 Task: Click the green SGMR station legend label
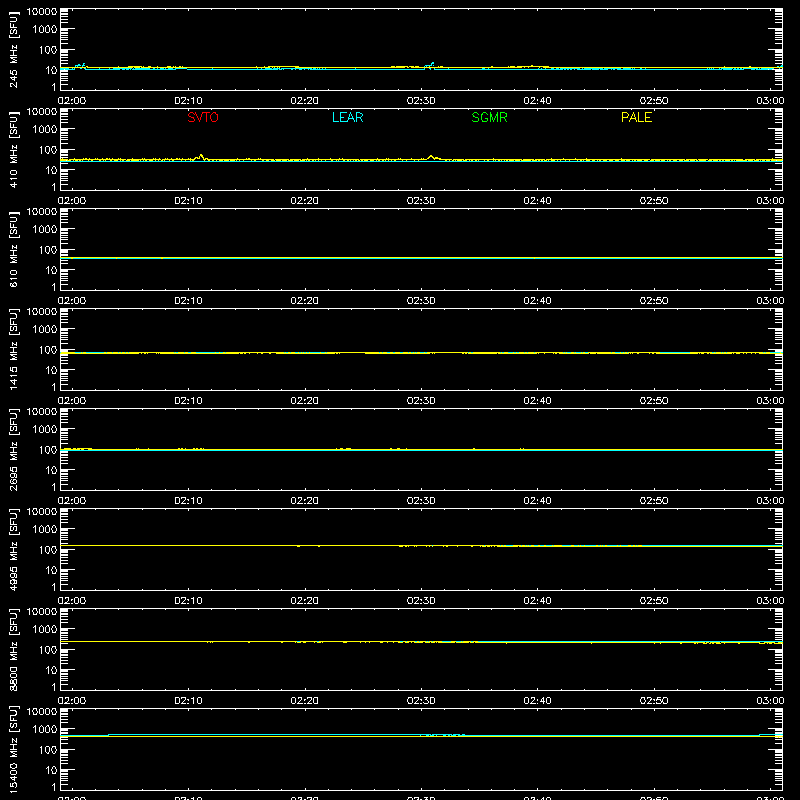coord(489,117)
